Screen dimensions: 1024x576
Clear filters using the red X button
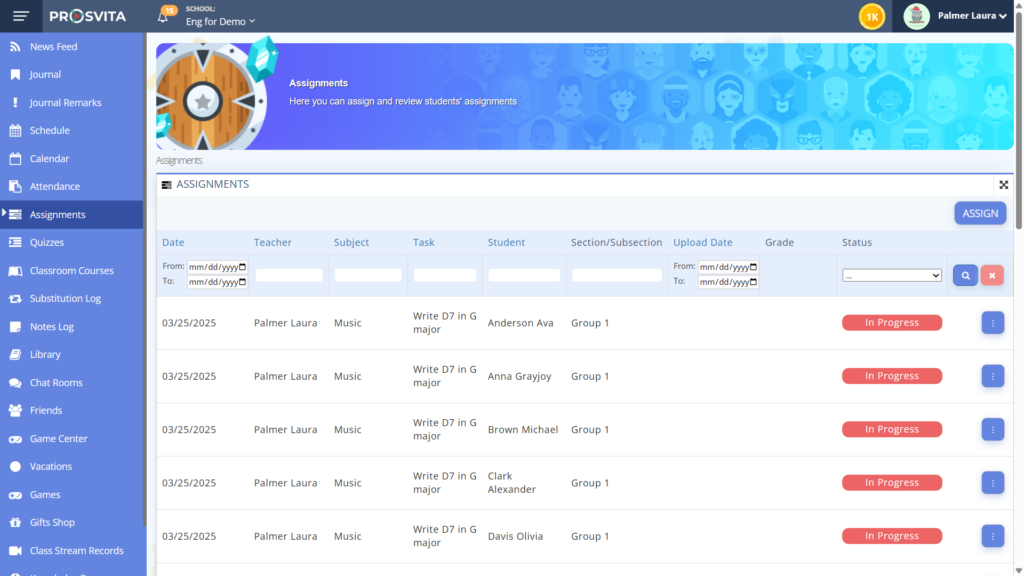[x=992, y=275]
